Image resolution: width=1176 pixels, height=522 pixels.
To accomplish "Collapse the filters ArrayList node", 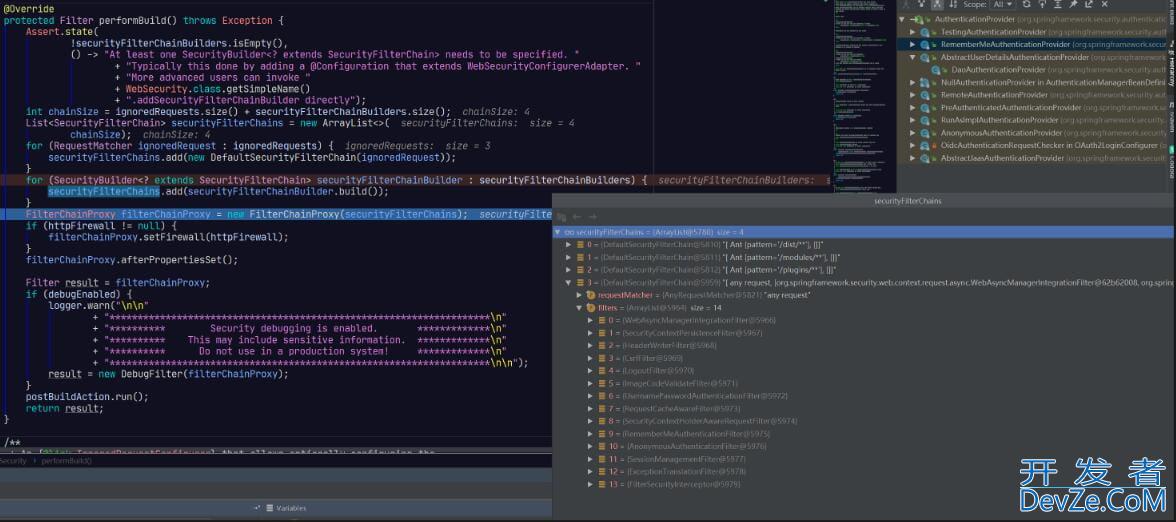I will (x=579, y=308).
